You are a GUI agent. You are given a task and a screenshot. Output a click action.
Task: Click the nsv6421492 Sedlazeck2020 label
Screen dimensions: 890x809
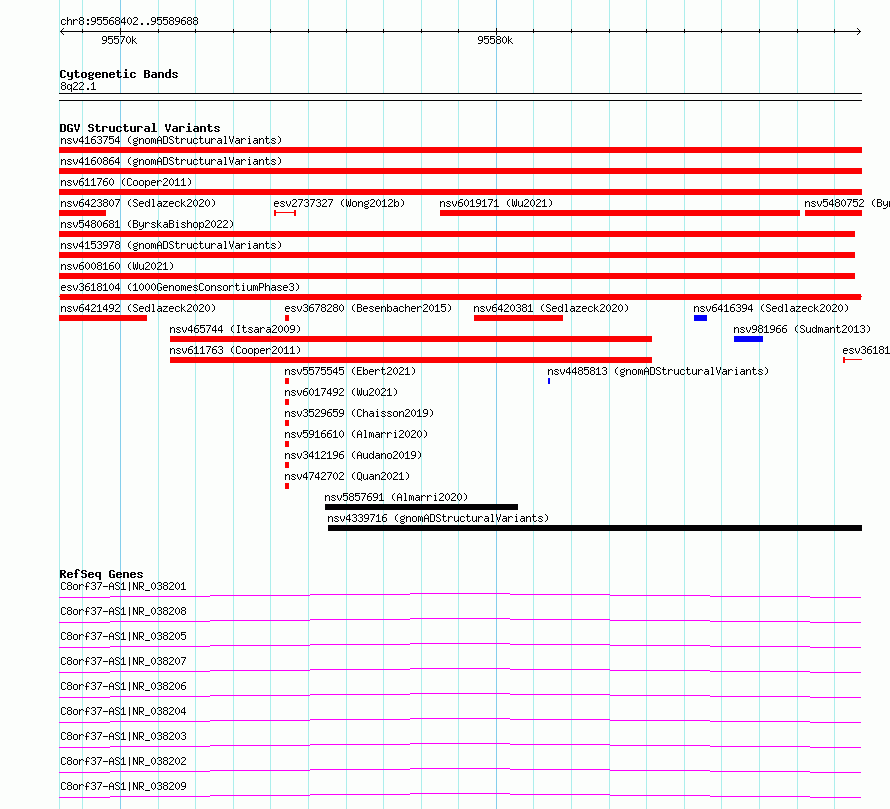point(138,308)
